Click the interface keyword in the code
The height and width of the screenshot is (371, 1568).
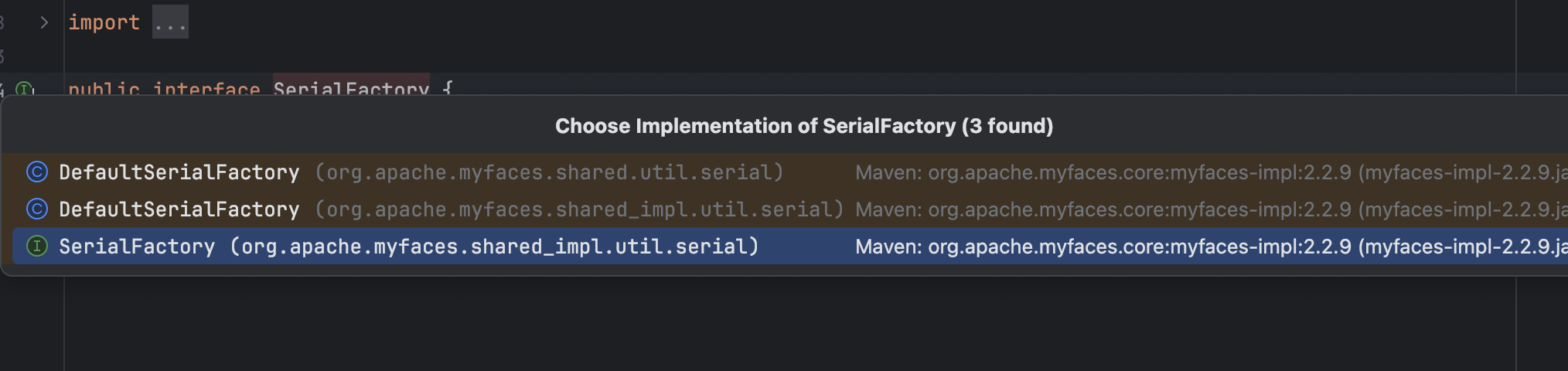click(206, 90)
